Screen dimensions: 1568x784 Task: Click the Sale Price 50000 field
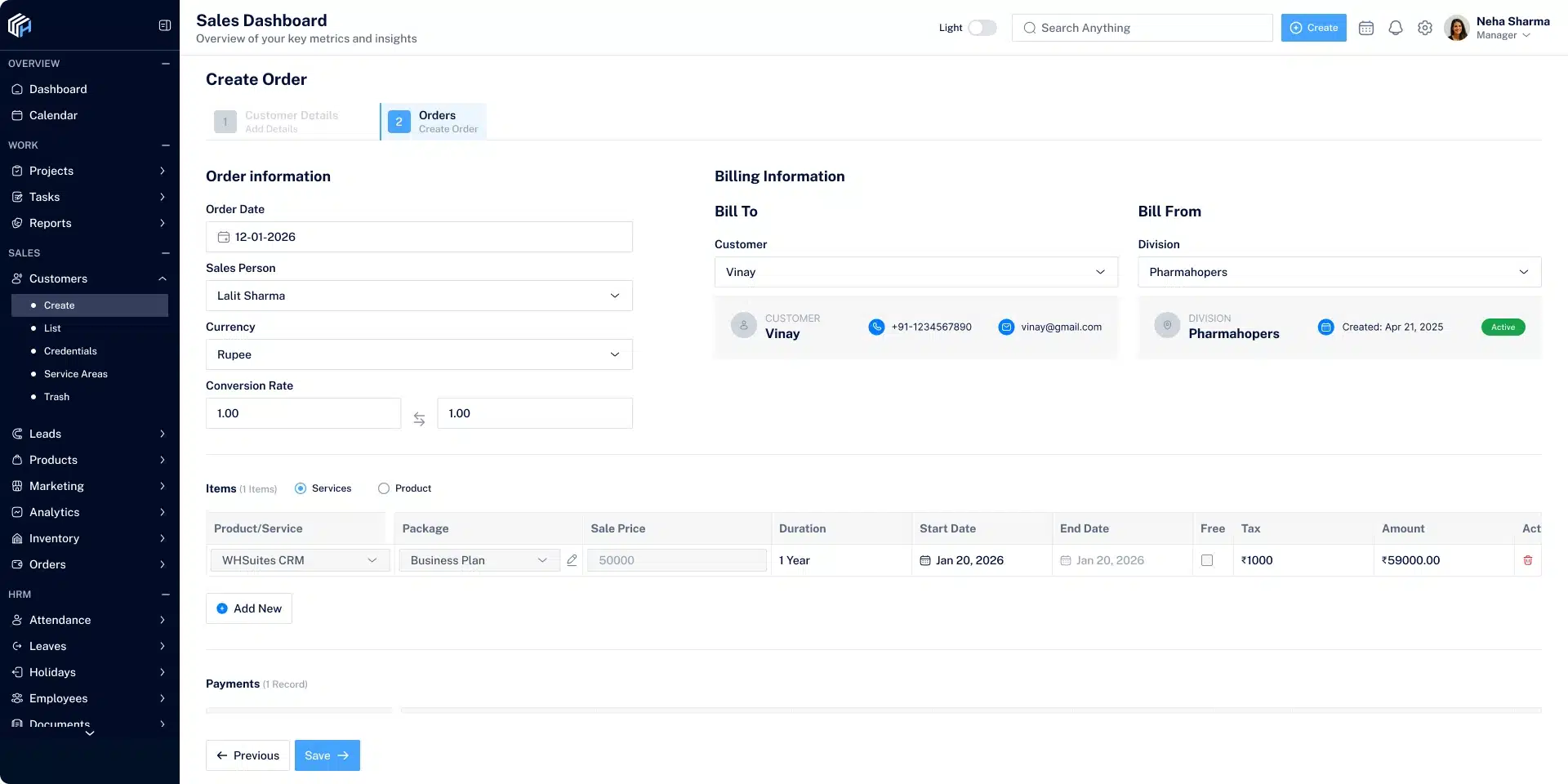click(x=677, y=560)
